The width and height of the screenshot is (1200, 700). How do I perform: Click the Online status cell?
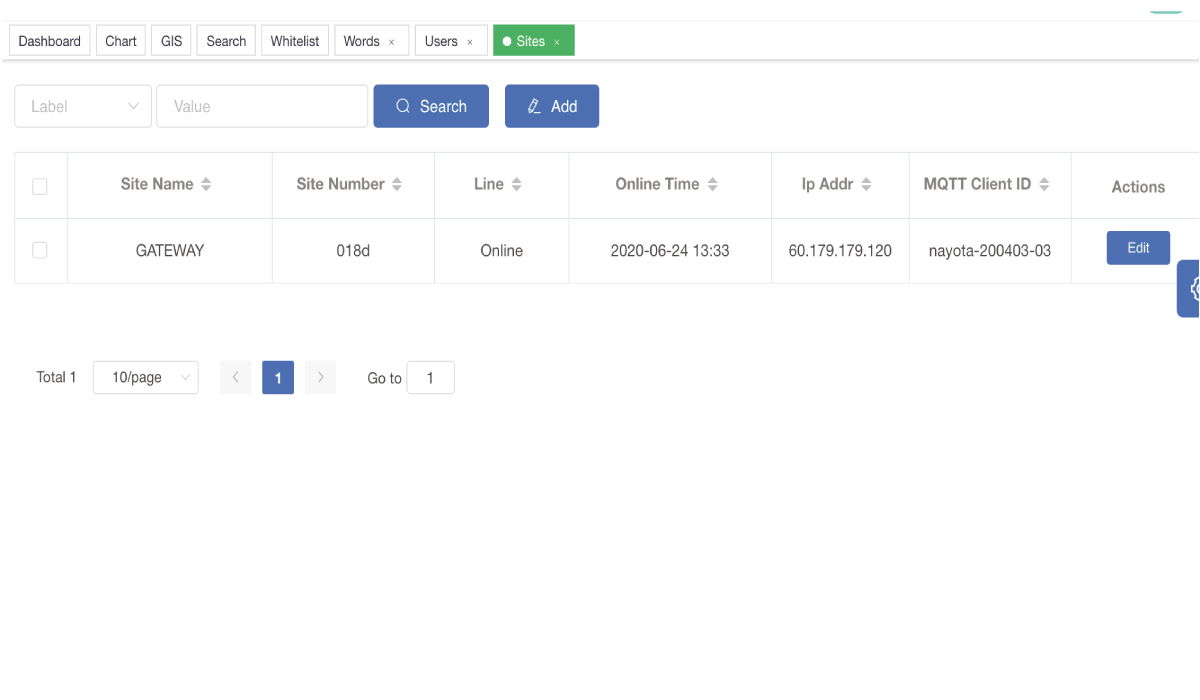click(502, 251)
